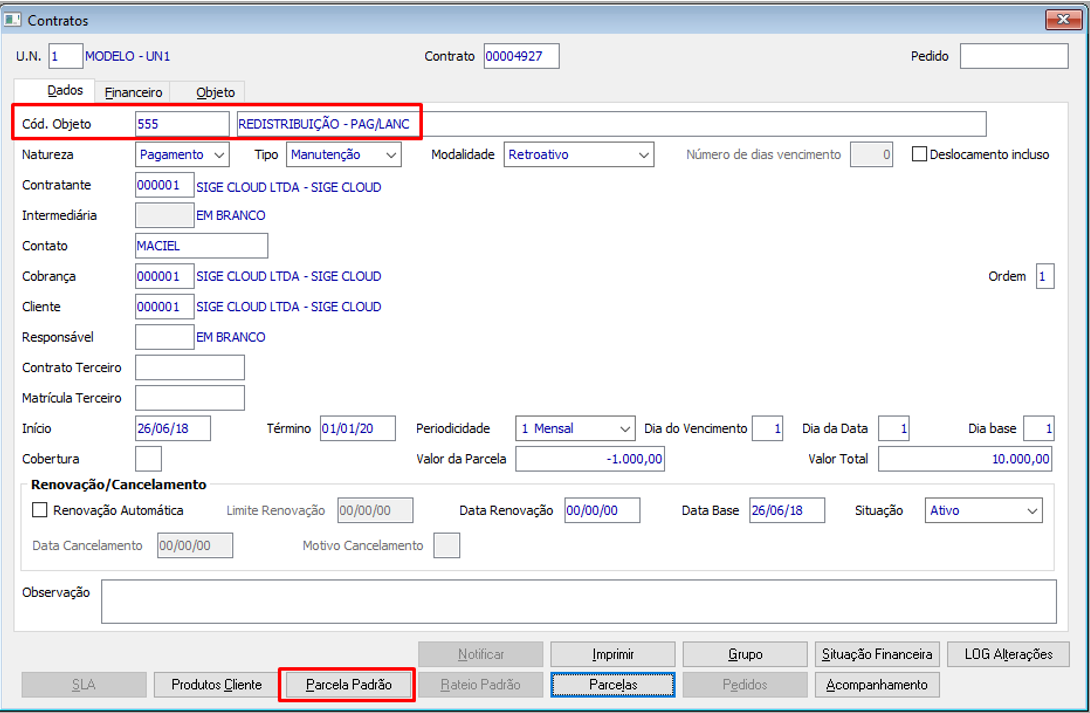Click the Dia base field

(1039, 428)
